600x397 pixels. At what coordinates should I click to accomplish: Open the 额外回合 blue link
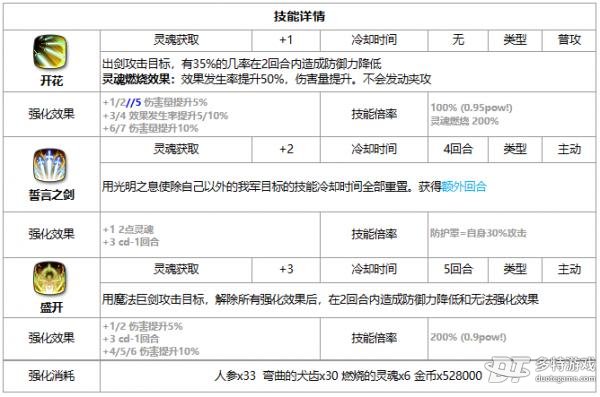click(464, 187)
